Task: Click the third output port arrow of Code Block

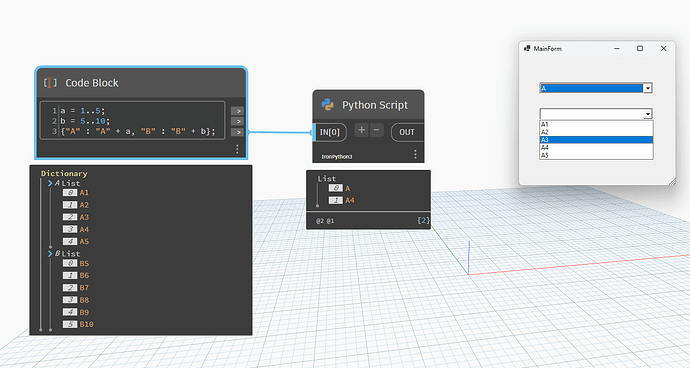Action: [237, 132]
